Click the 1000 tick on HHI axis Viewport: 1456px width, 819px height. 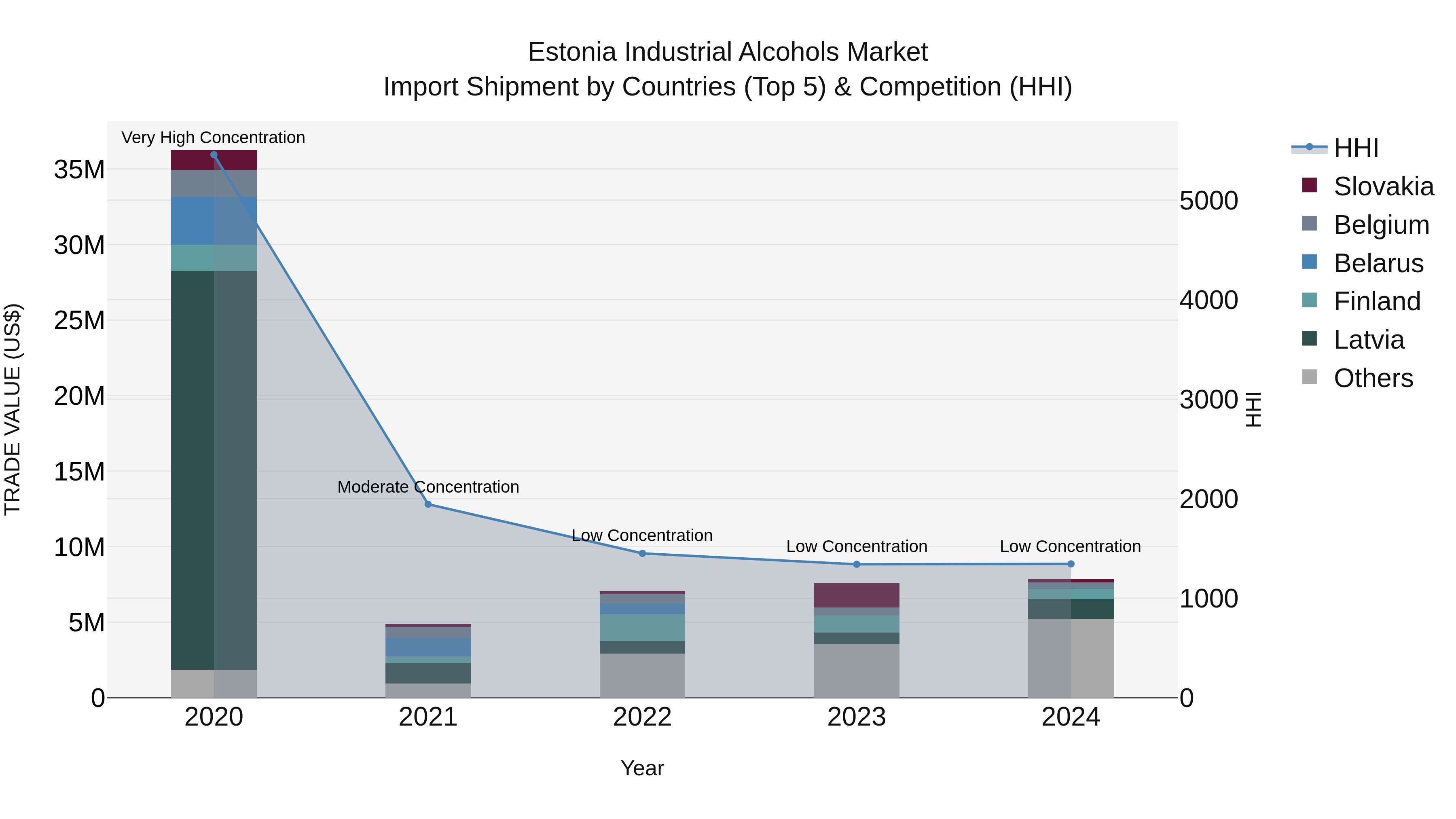(x=1209, y=599)
